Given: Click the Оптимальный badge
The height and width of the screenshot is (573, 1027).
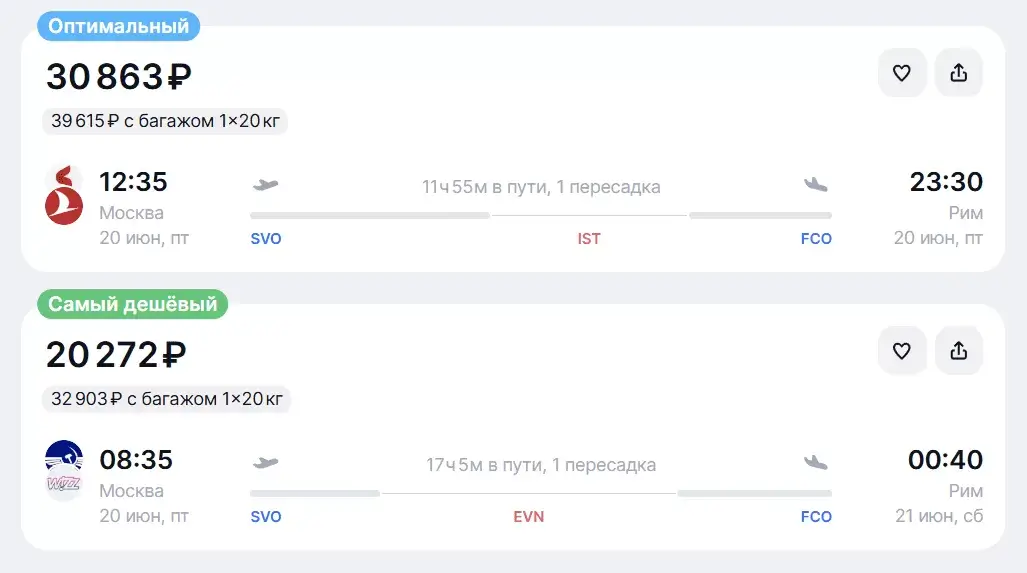Looking at the screenshot, I should pos(119,26).
